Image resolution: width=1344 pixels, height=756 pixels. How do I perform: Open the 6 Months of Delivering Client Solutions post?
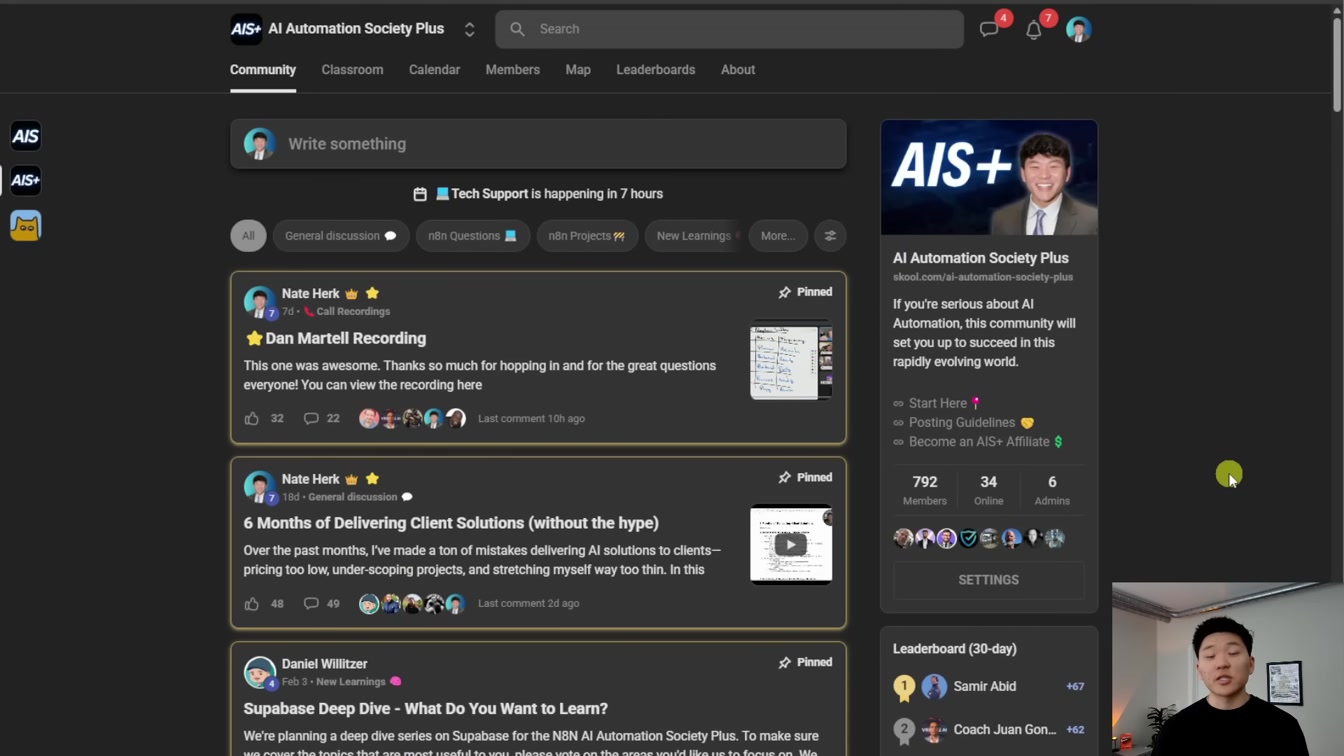(x=451, y=523)
